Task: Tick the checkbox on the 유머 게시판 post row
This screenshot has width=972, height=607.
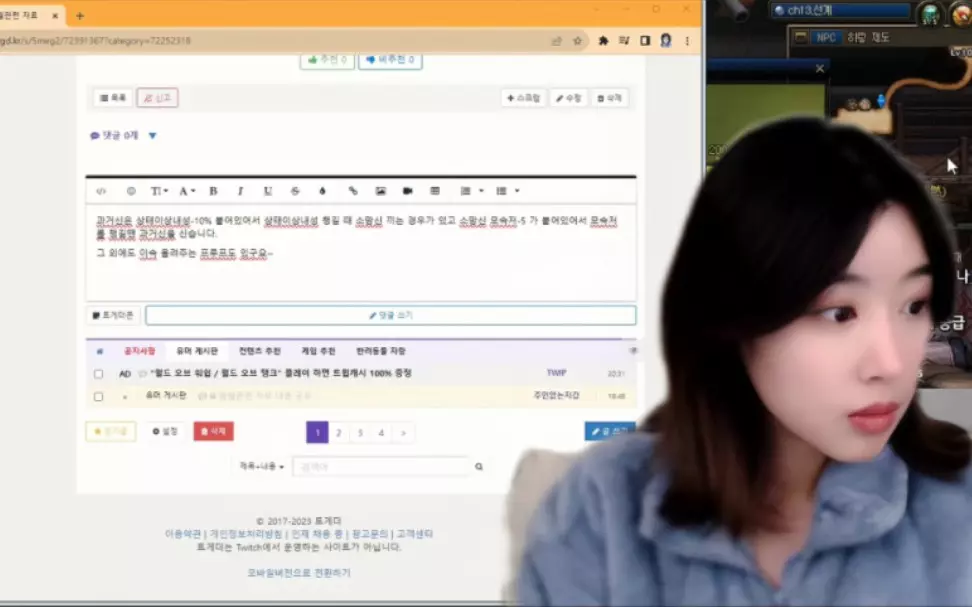Action: (x=99, y=397)
